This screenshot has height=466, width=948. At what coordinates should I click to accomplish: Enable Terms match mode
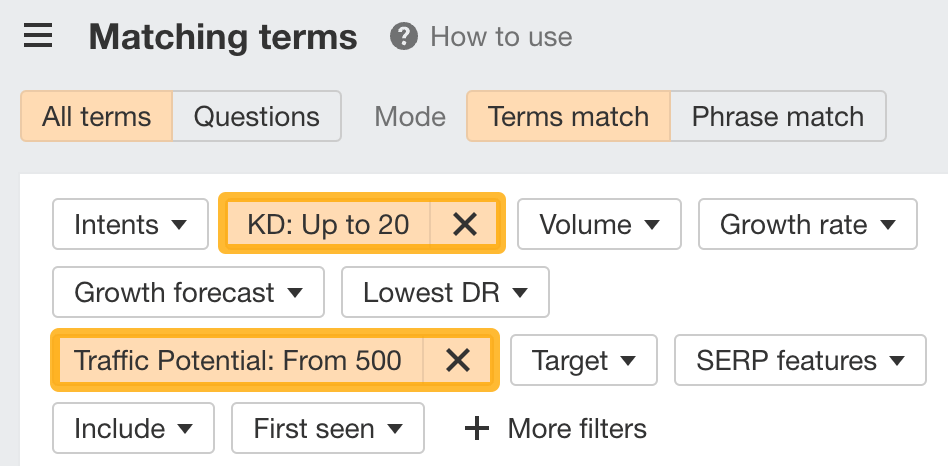click(x=568, y=116)
